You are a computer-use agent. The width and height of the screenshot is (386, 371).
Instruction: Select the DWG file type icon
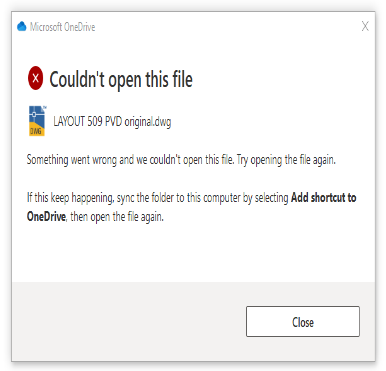coord(37,121)
